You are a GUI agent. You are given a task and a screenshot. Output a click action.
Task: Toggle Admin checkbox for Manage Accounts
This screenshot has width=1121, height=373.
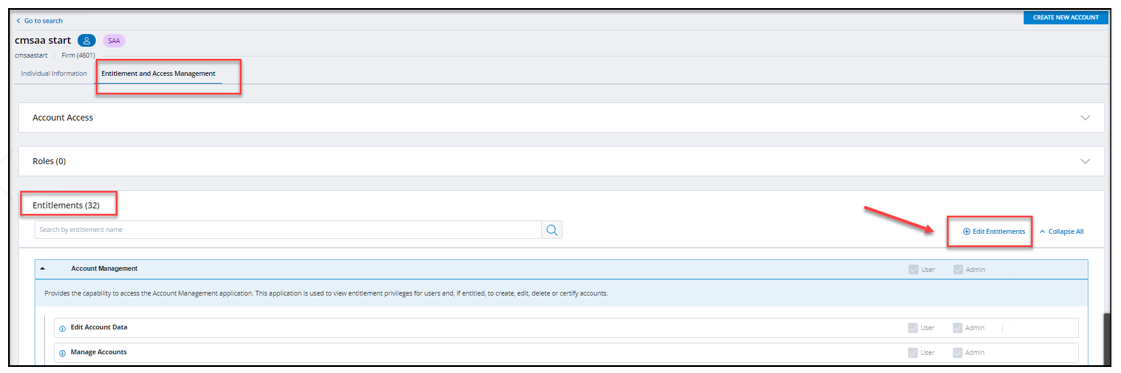pyautogui.click(x=957, y=353)
